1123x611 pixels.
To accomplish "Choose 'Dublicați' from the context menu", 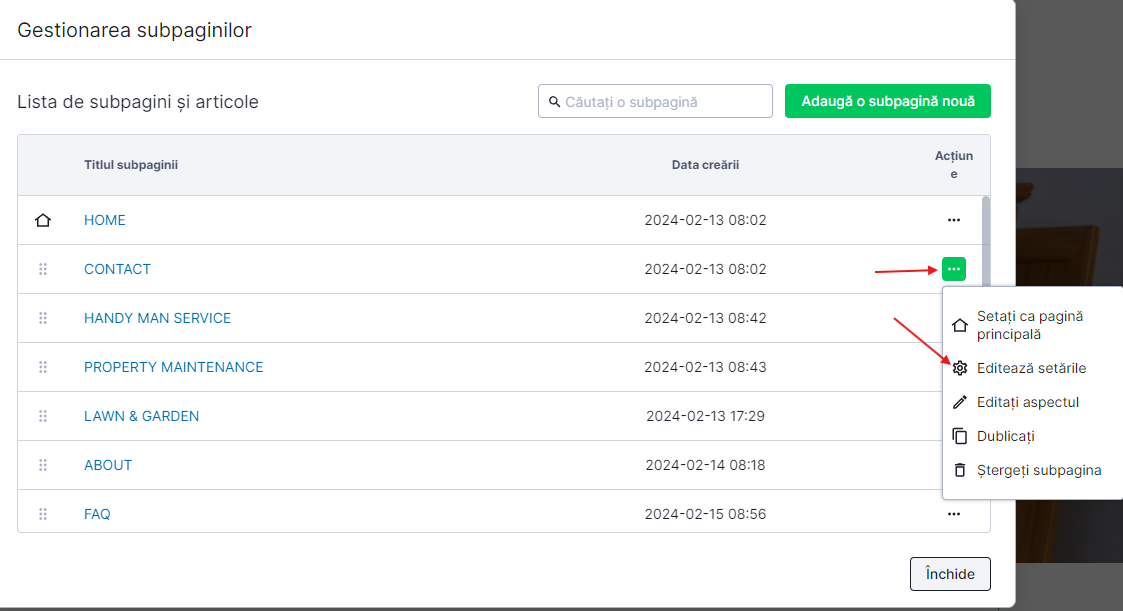I will (1005, 436).
